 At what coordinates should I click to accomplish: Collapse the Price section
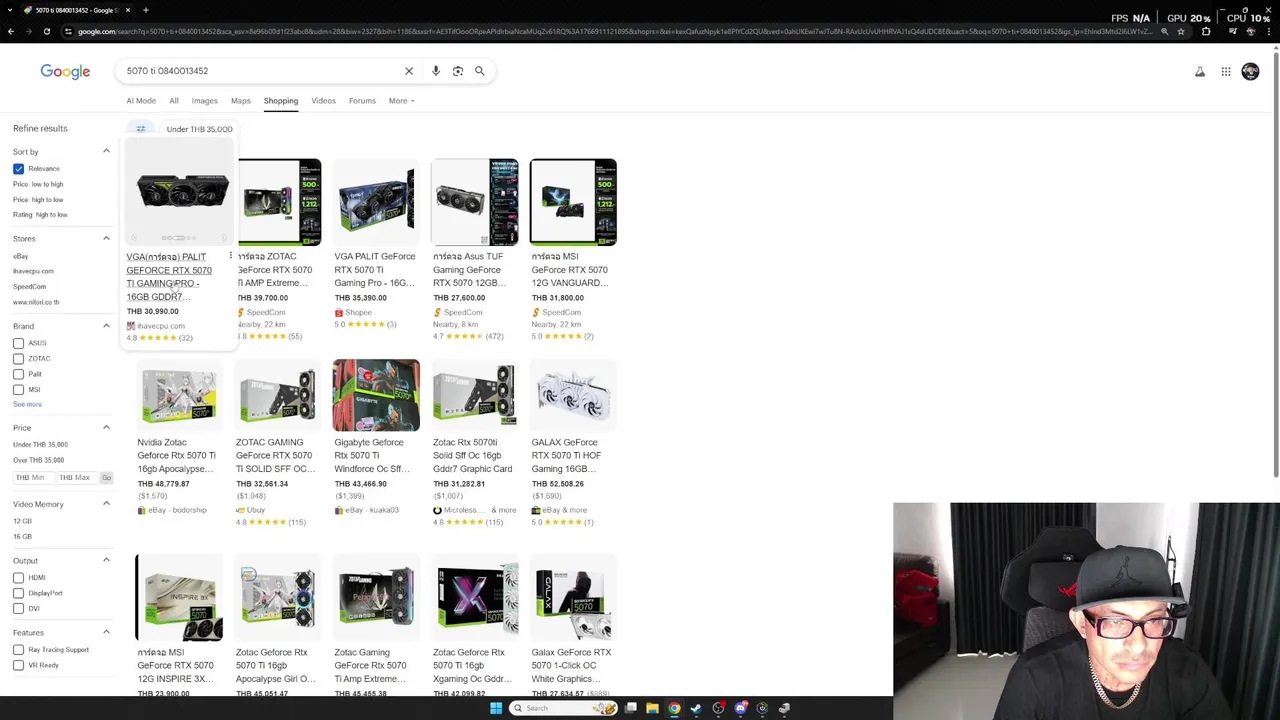pyautogui.click(x=106, y=427)
